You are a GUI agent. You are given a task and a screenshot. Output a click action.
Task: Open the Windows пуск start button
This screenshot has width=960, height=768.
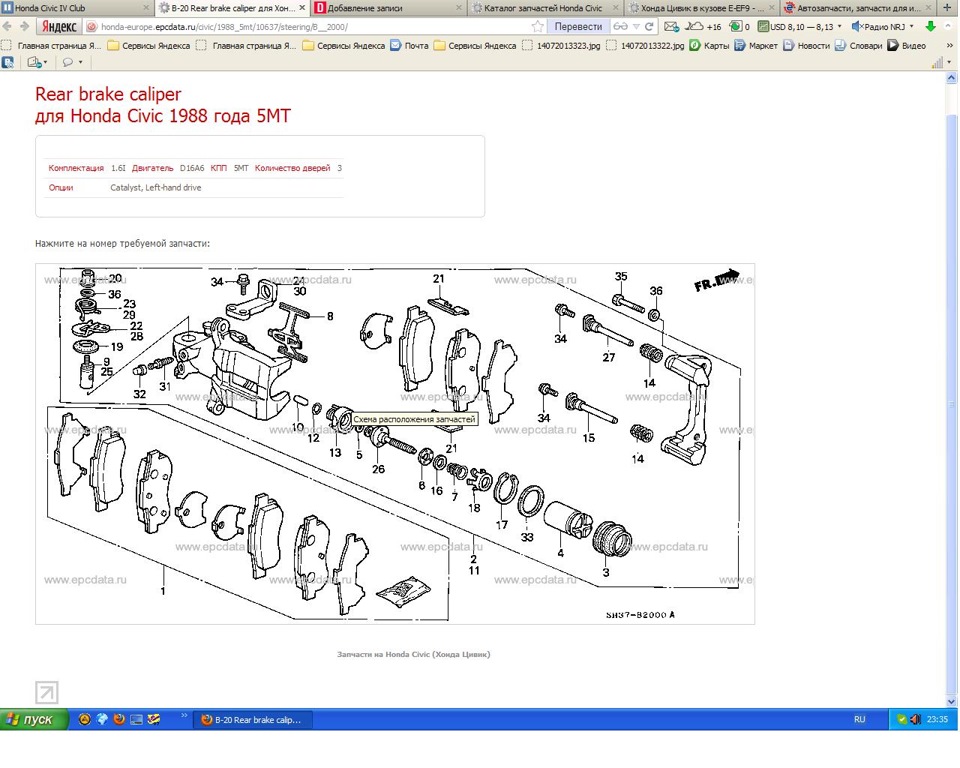pos(34,720)
